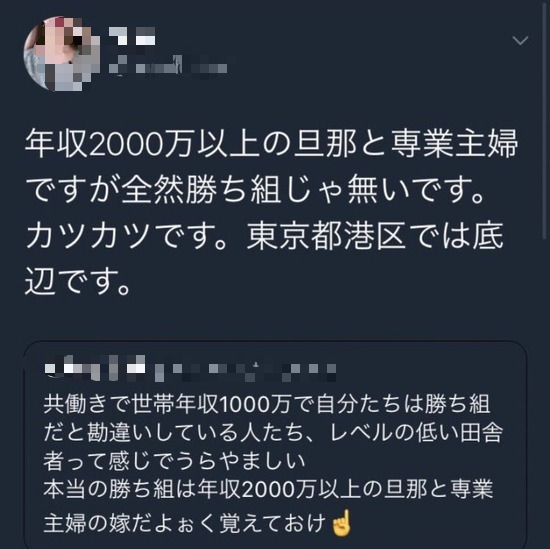Open the tweet options chevron menu
Screen dimensions: 550x549
(520, 41)
